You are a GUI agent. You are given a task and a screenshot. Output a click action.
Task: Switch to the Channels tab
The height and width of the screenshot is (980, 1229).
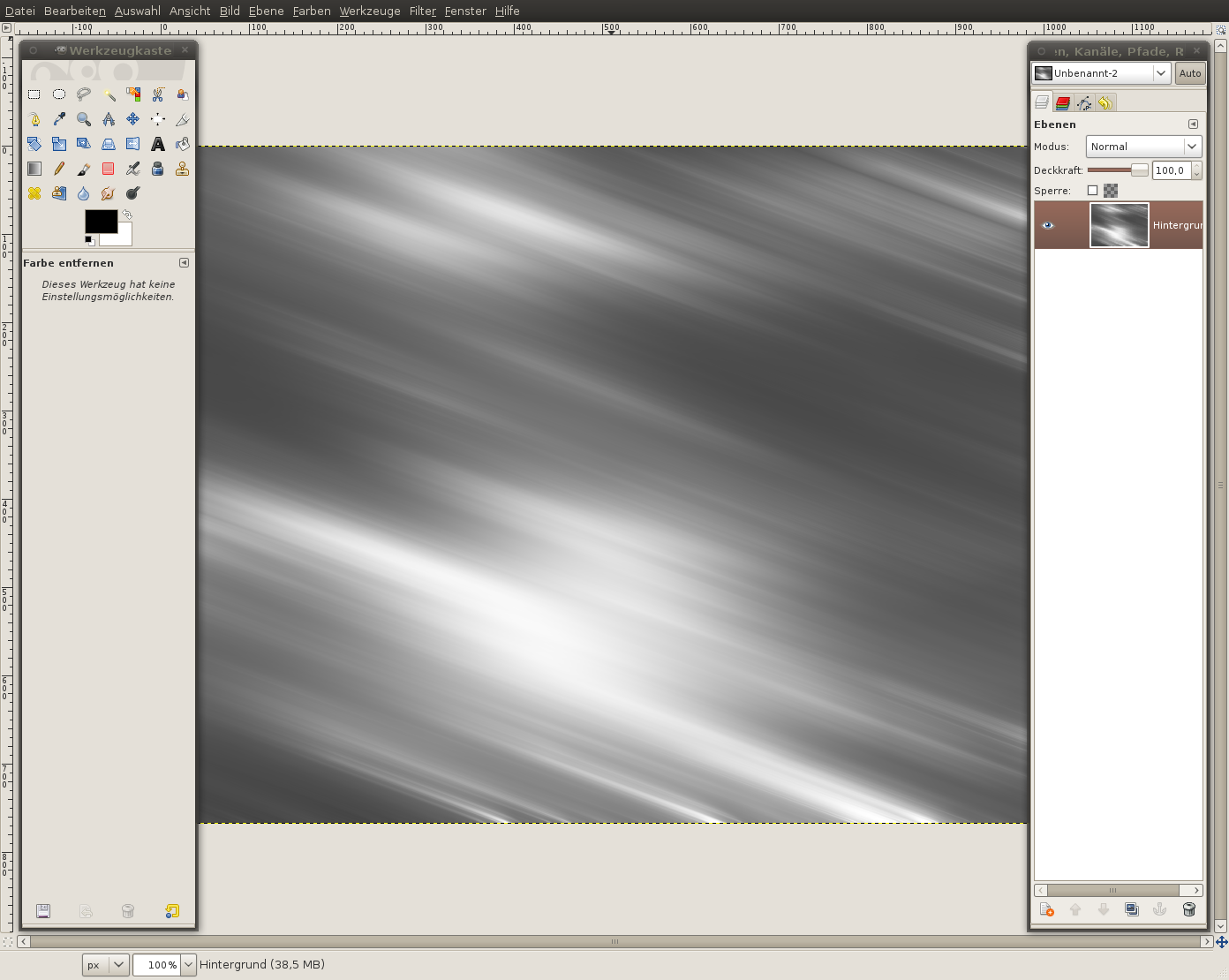point(1063,103)
